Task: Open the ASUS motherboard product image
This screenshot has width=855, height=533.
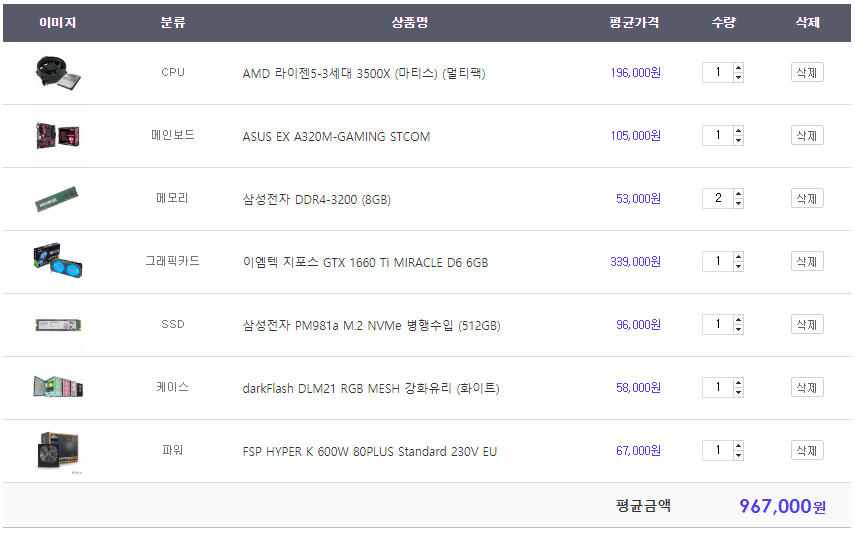Action: [x=58, y=136]
